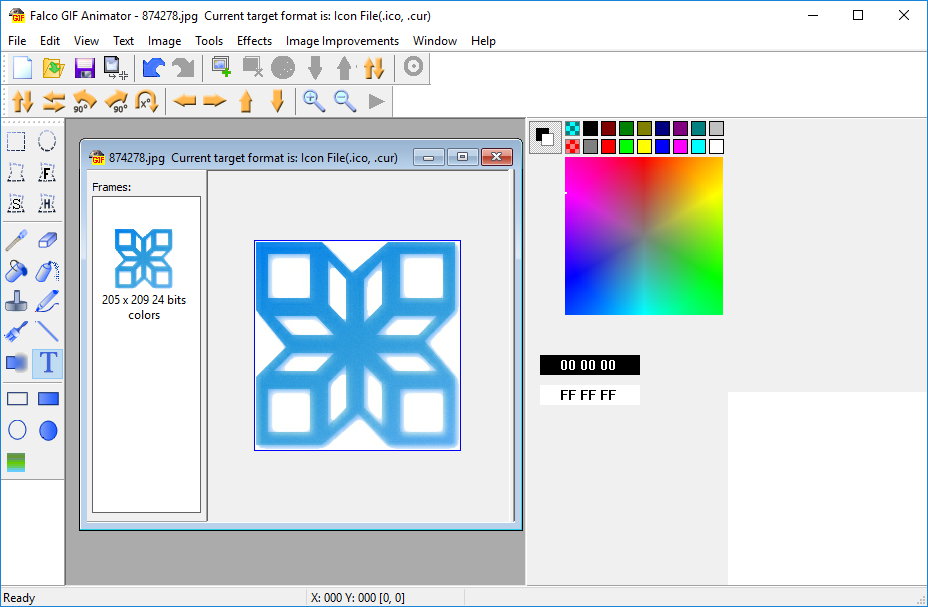Click the Add Frame toolbar icon
This screenshot has height=607, width=928.
click(x=221, y=68)
